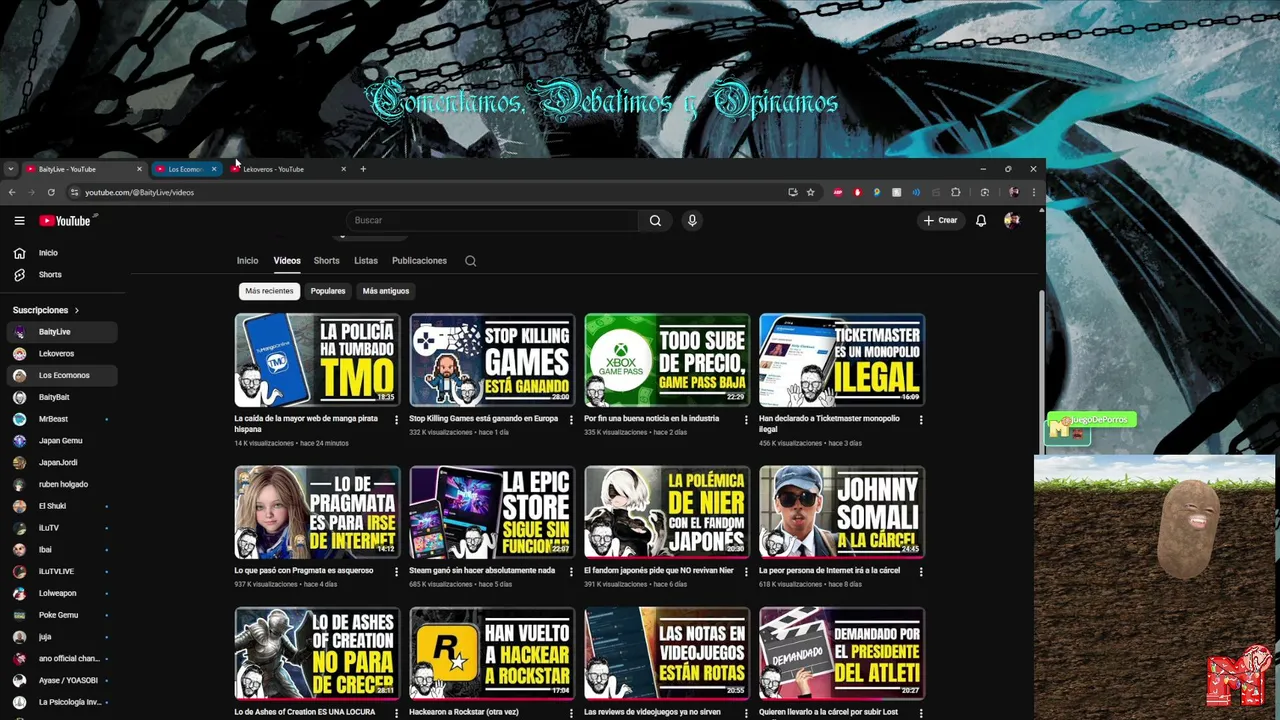Open the Xbox Game Pass video thumbnail
The image size is (1280, 720).
(667, 360)
